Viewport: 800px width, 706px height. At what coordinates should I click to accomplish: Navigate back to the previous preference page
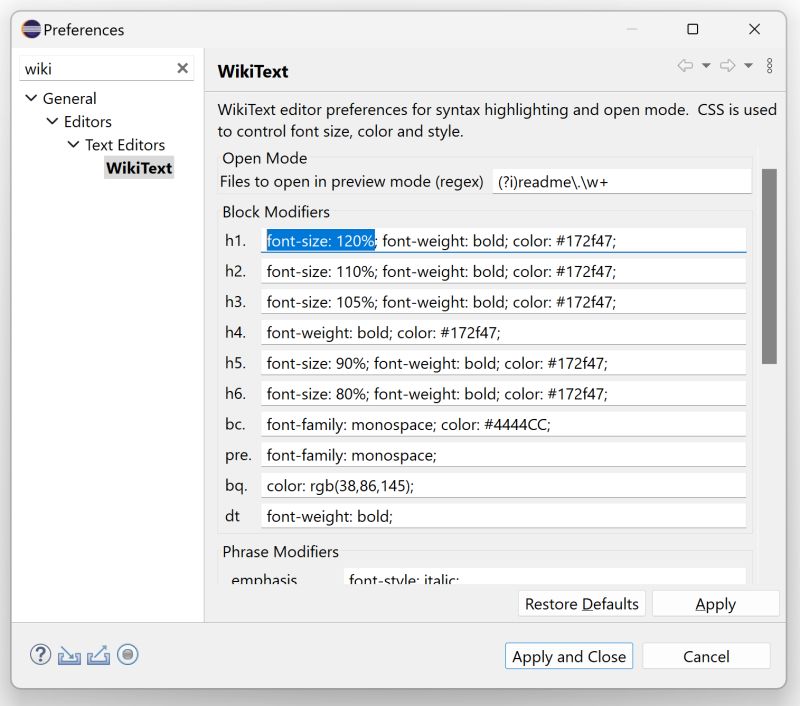tap(684, 65)
